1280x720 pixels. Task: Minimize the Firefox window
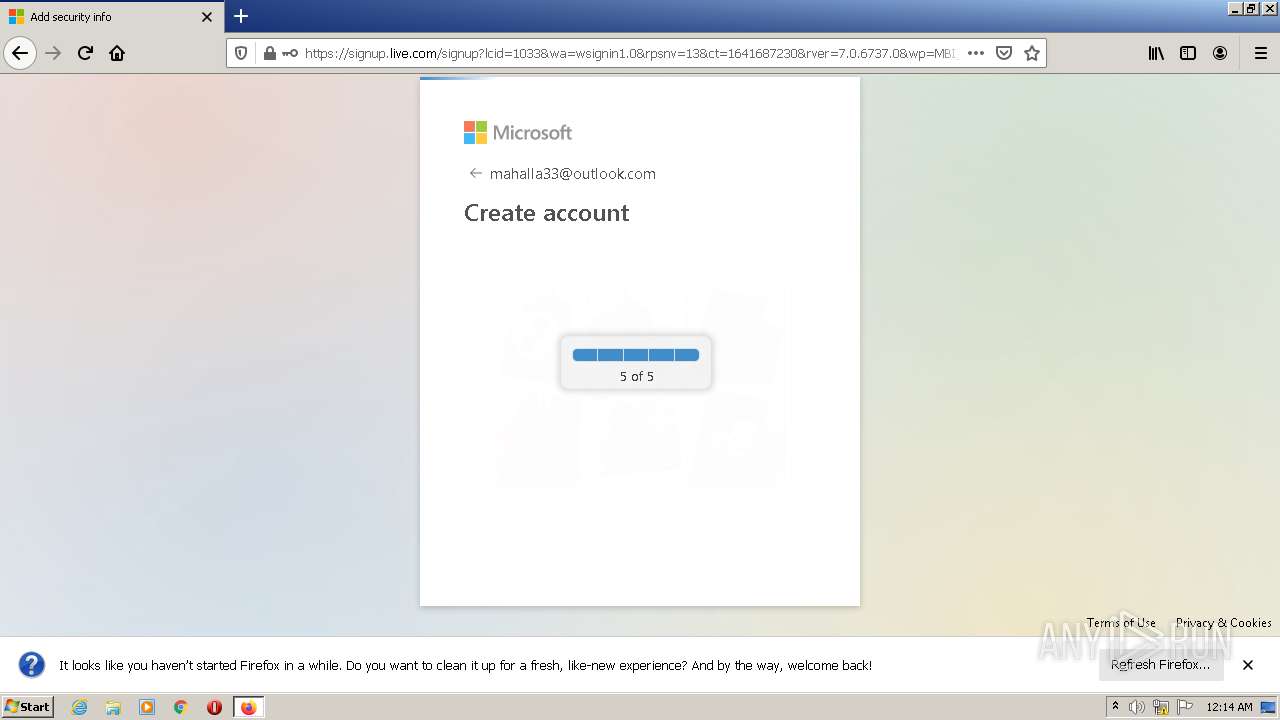(x=1235, y=9)
